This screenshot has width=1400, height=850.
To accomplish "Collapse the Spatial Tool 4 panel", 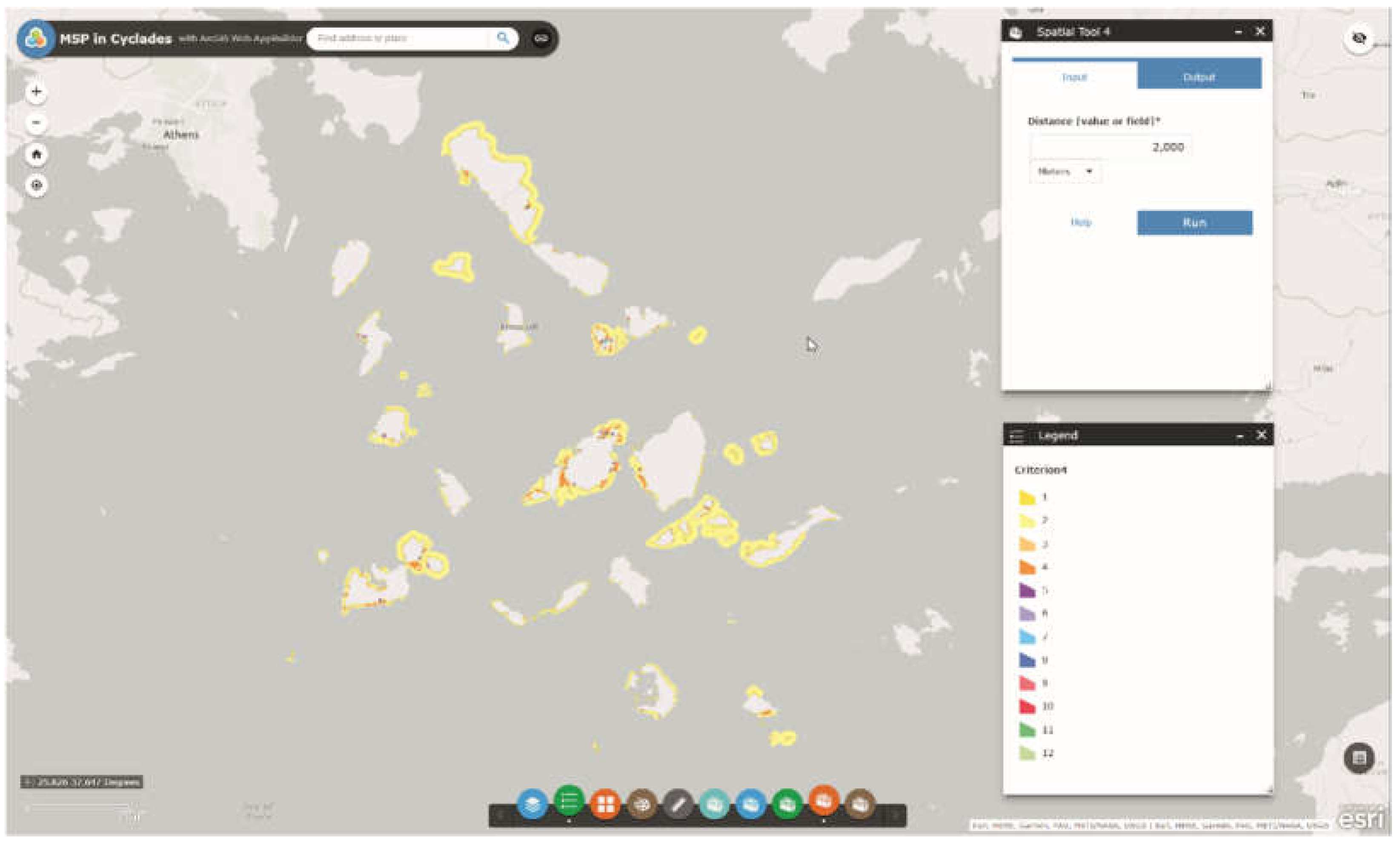I will pyautogui.click(x=1239, y=32).
